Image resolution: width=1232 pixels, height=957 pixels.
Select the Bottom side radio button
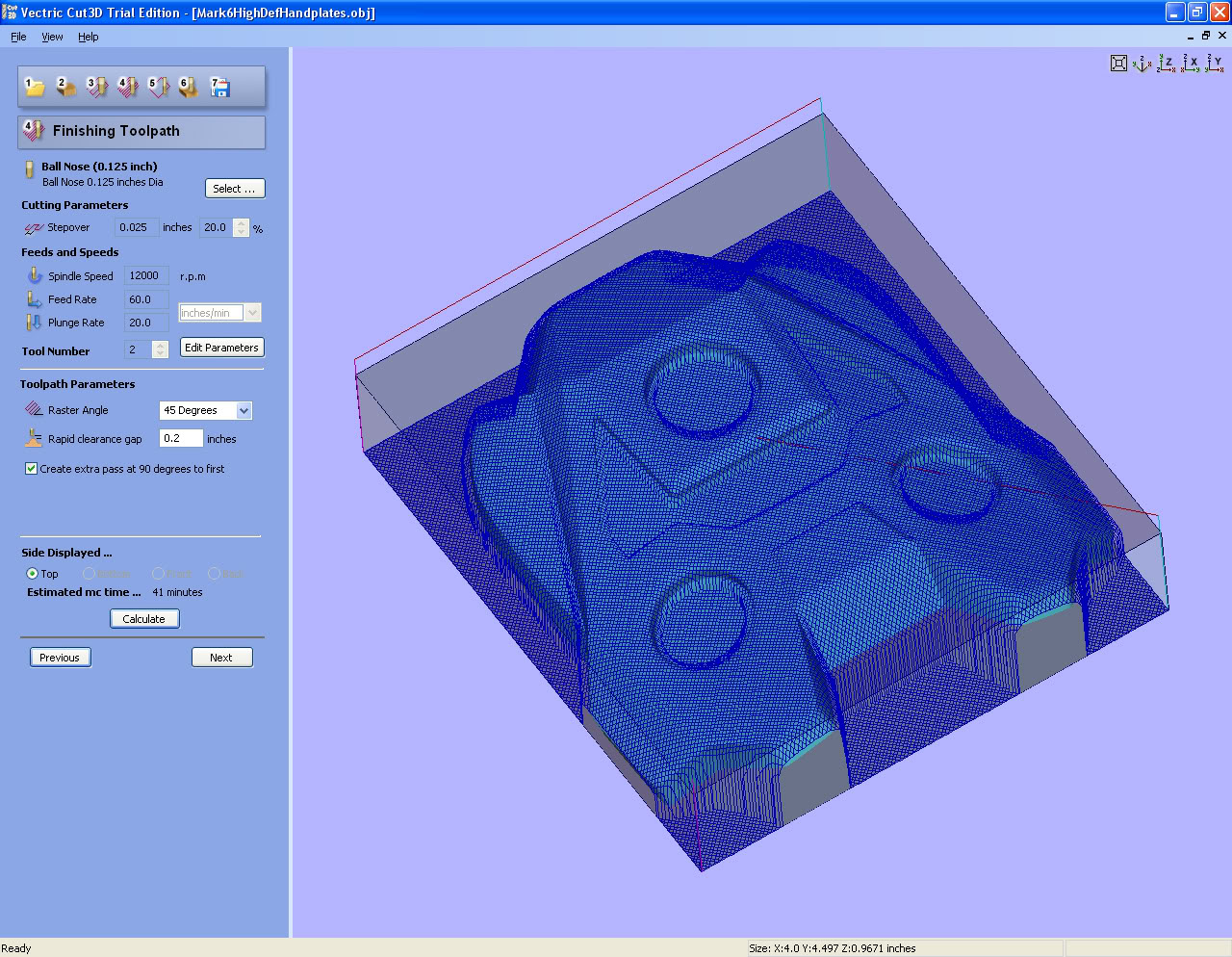coord(89,574)
